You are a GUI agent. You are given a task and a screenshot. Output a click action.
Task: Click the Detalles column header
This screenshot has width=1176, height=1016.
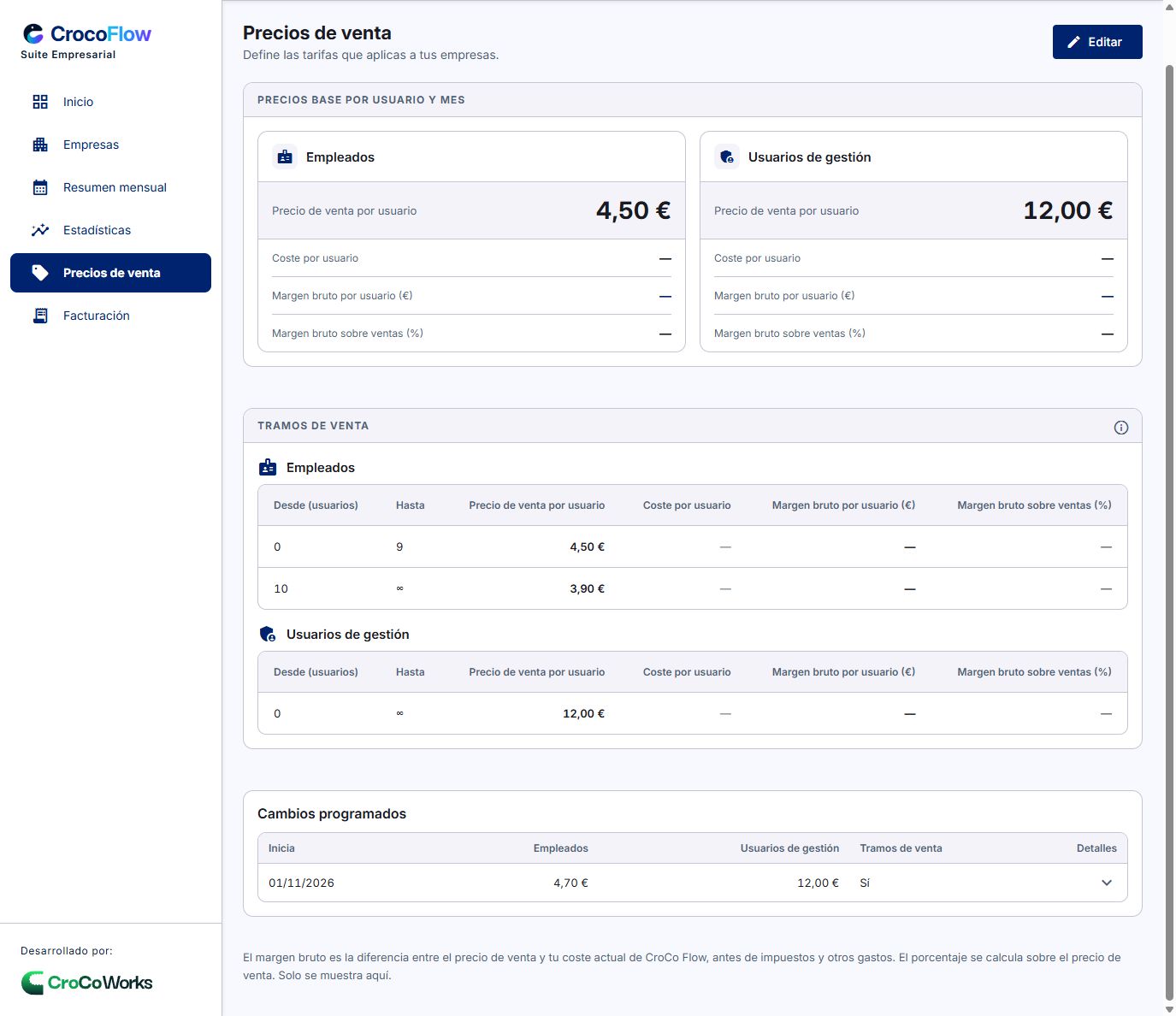coord(1096,848)
